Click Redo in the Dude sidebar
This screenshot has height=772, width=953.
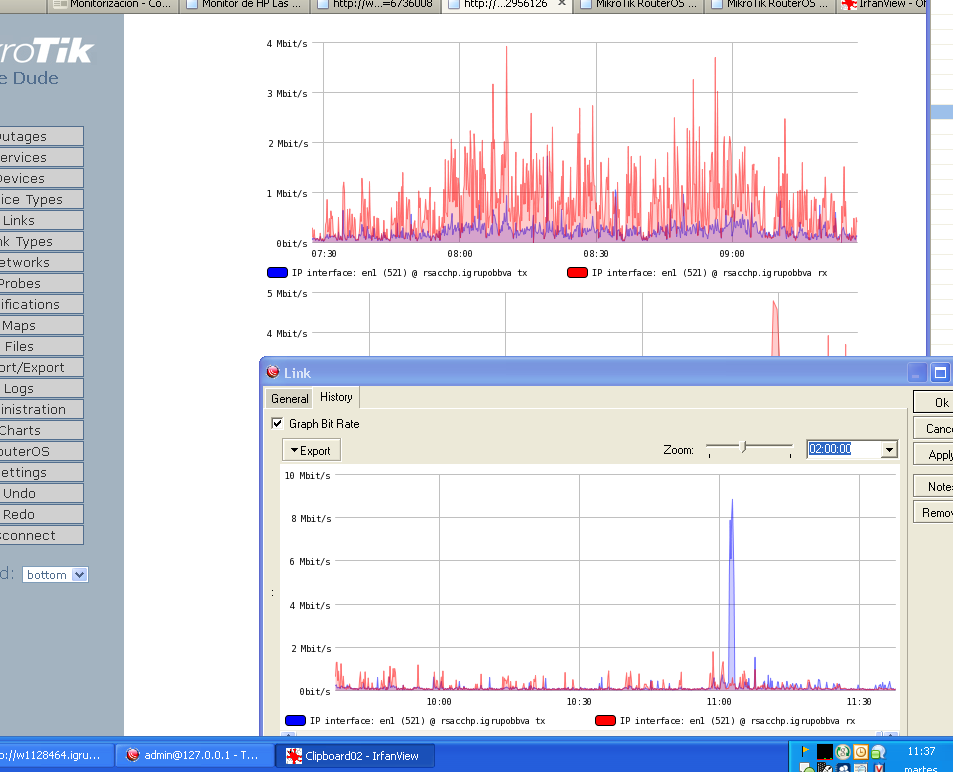coord(41,514)
